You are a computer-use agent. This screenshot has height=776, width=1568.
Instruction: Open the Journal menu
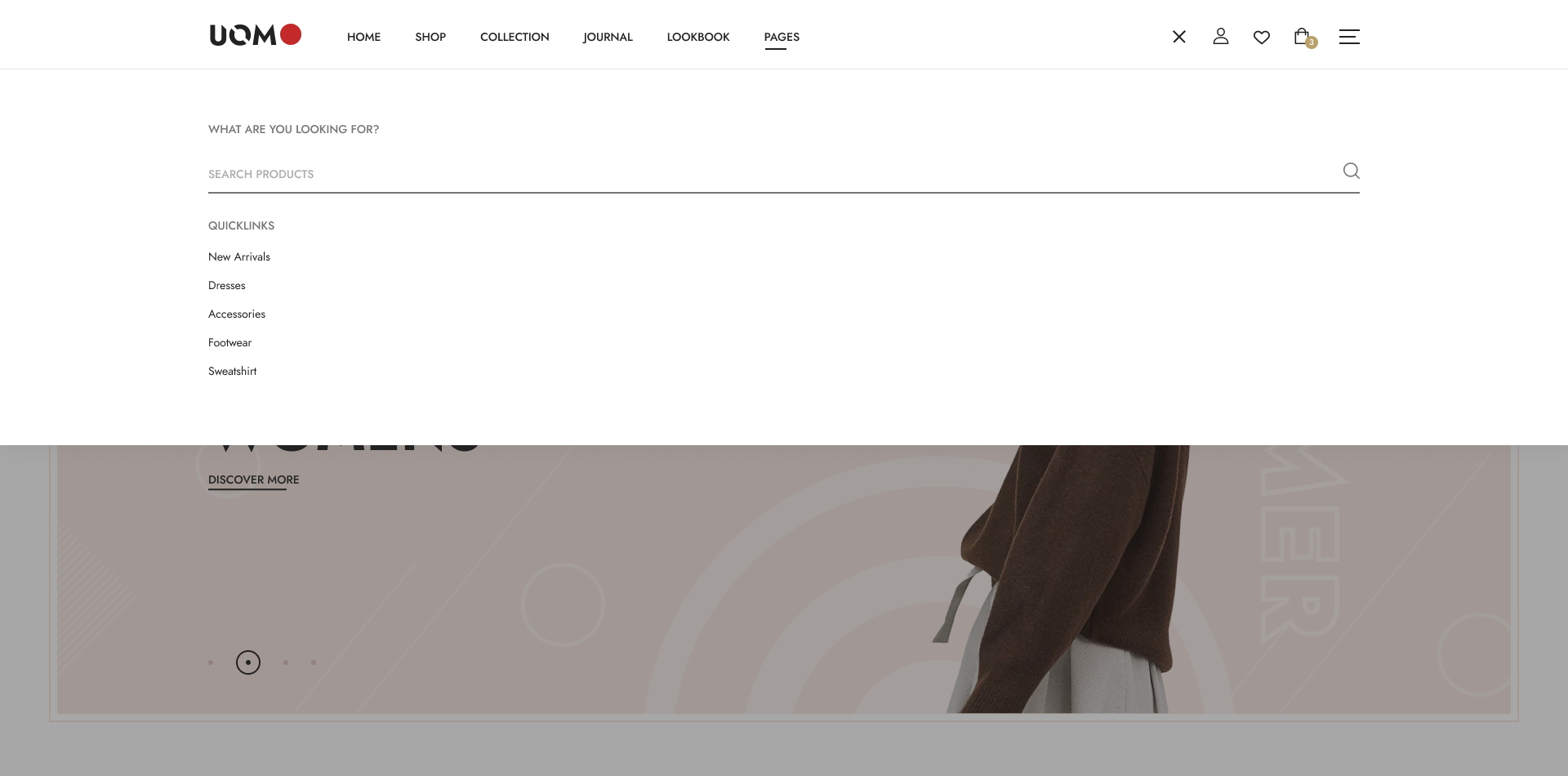click(x=608, y=37)
